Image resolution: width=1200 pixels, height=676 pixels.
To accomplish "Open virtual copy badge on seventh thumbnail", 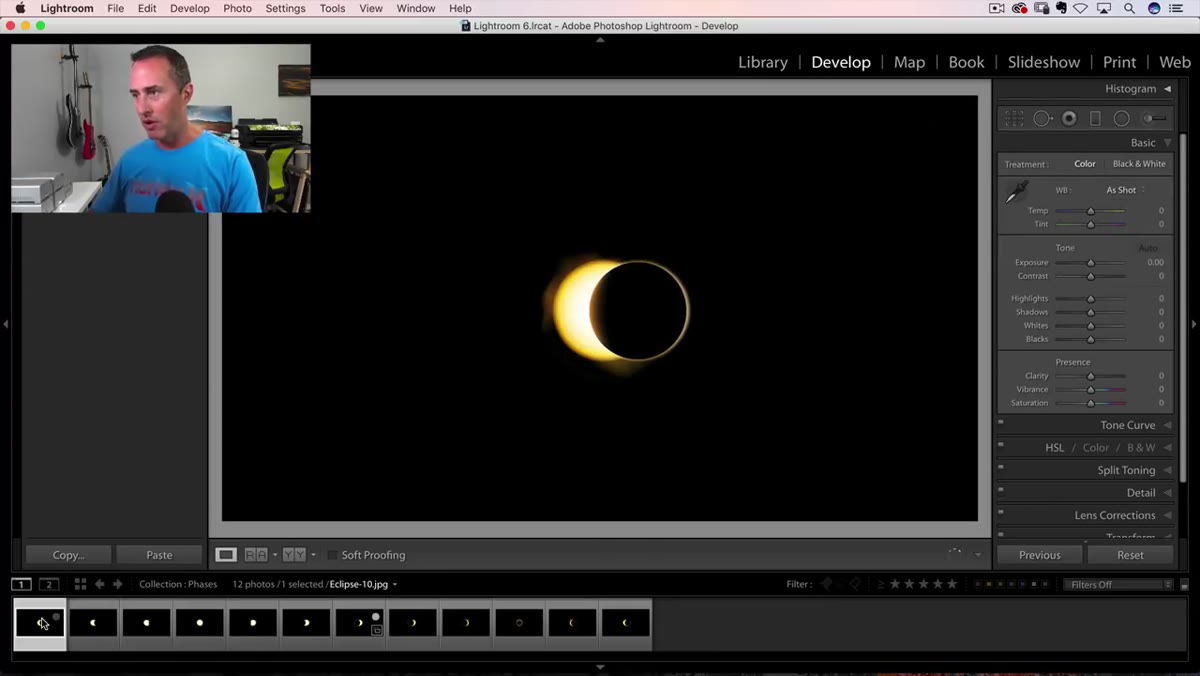I will tap(376, 631).
